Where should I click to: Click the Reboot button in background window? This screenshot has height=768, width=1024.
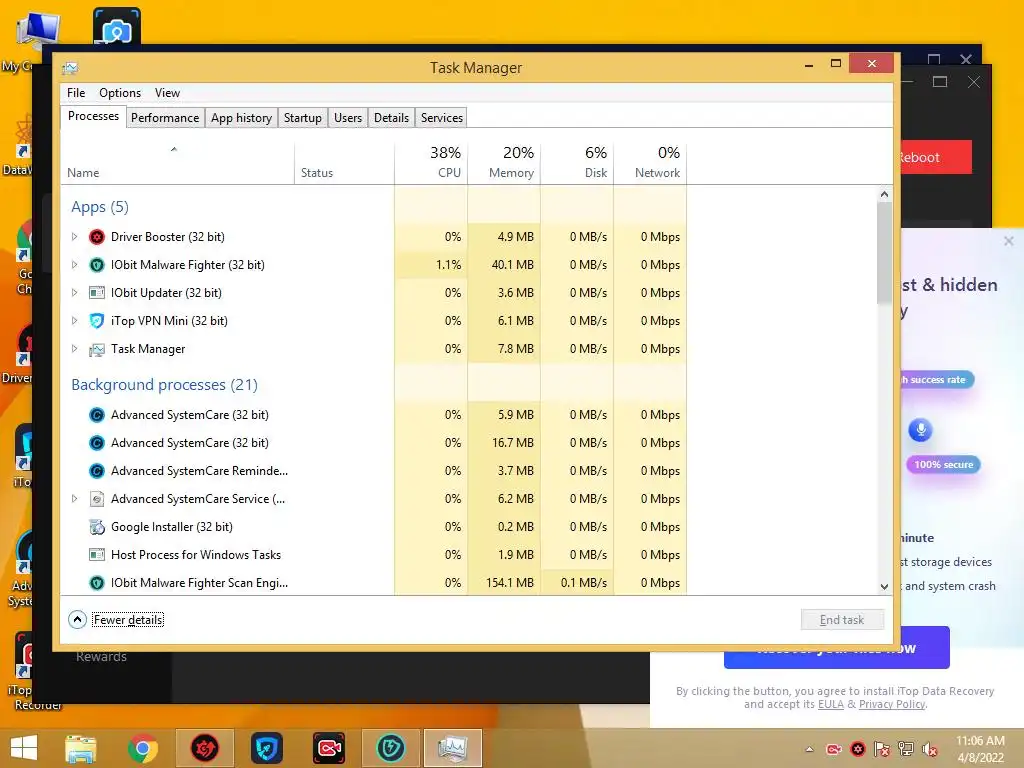936,157
